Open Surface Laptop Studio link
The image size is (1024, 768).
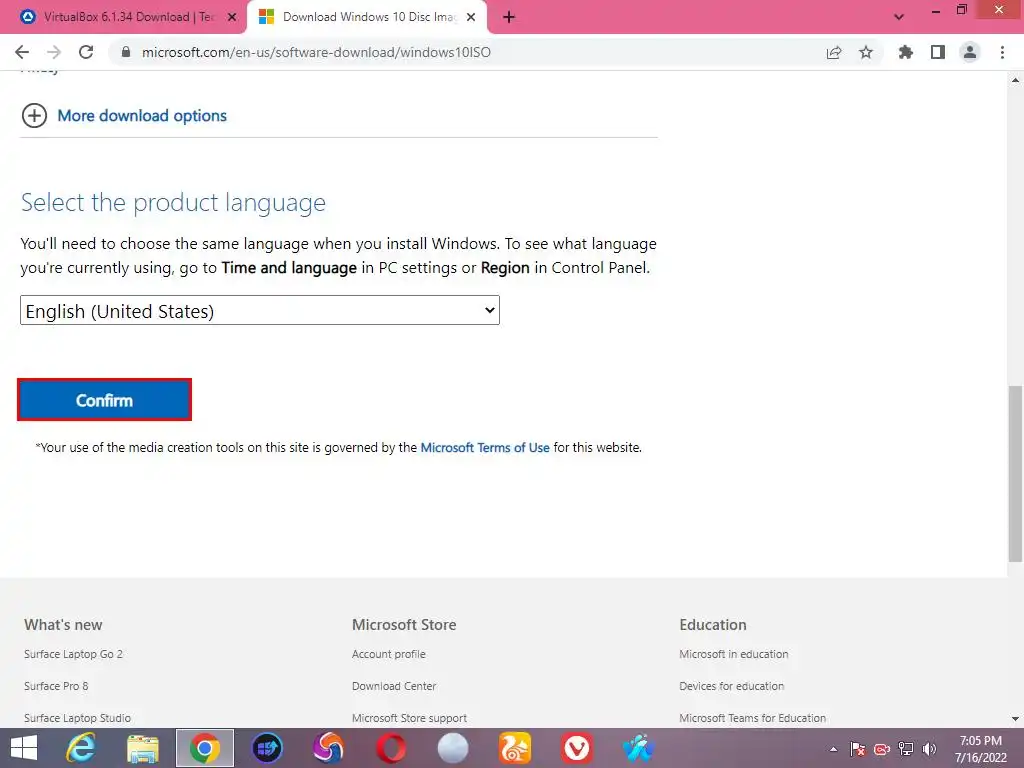(x=77, y=718)
